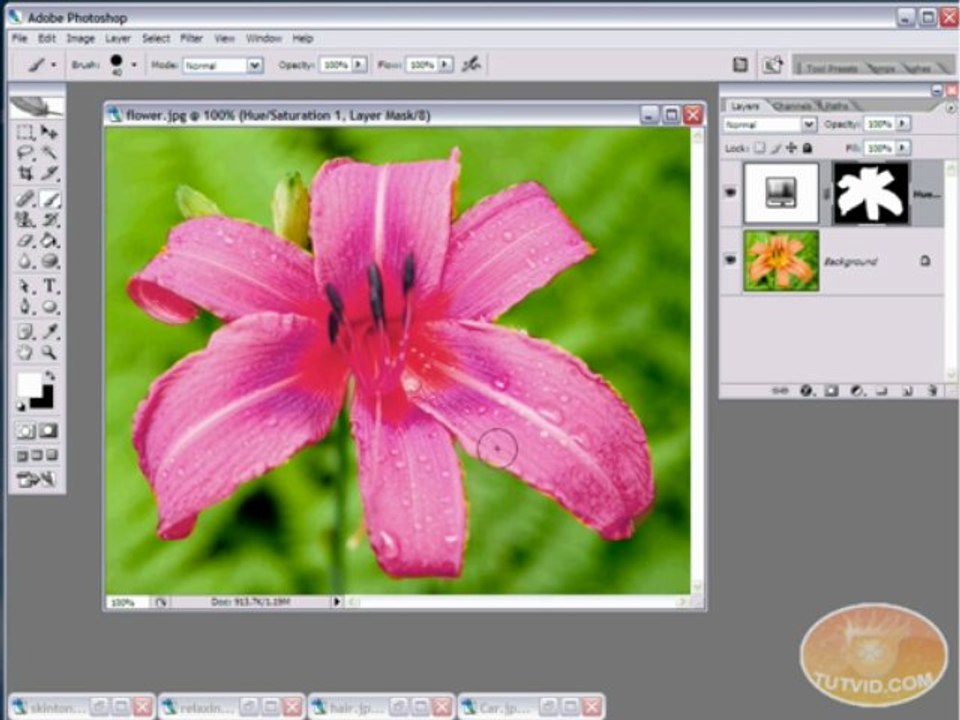This screenshot has width=960, height=720.
Task: Toggle the Airbrush option
Action: coord(471,64)
